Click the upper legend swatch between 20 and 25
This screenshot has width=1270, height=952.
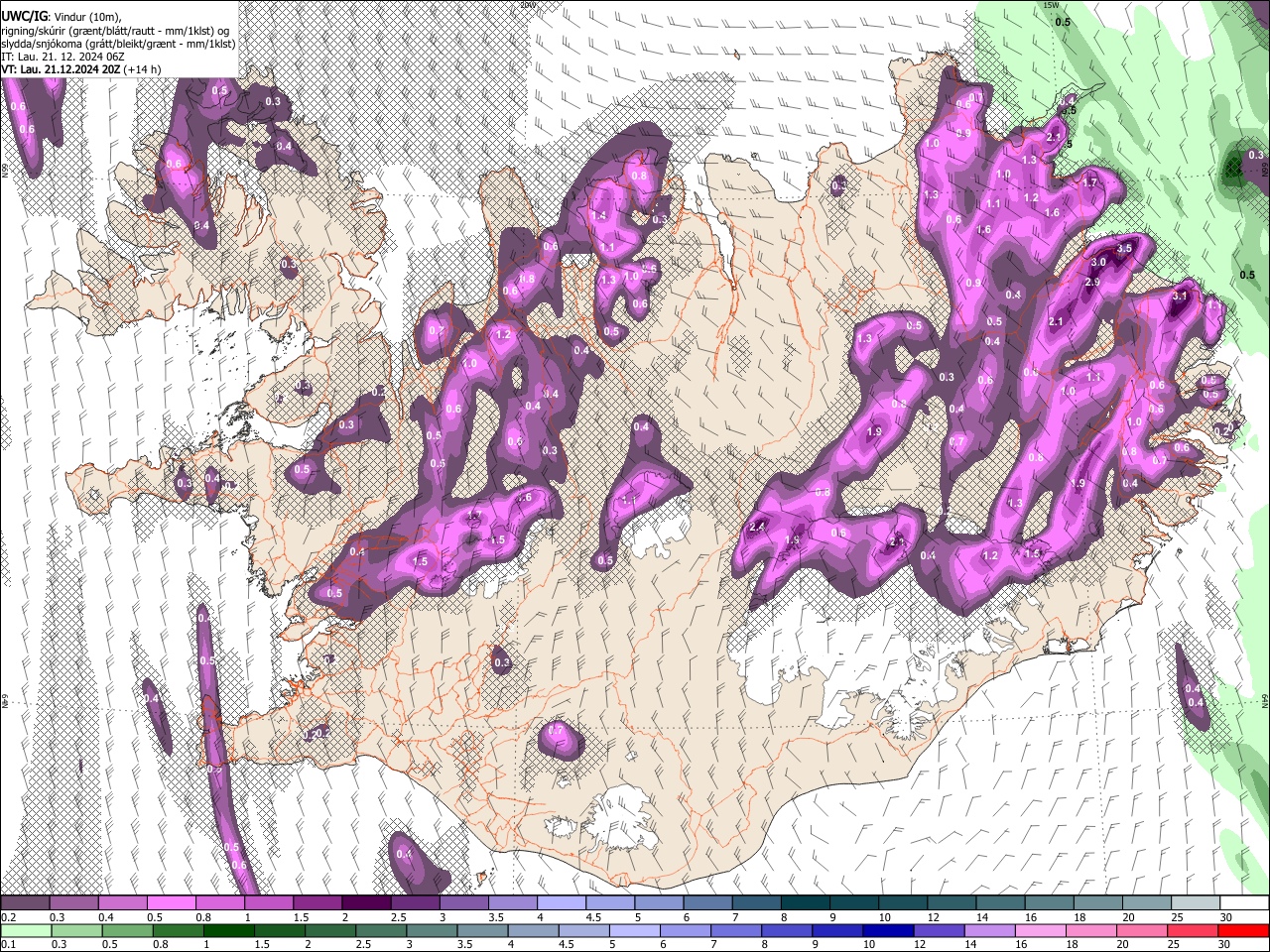click(1145, 903)
